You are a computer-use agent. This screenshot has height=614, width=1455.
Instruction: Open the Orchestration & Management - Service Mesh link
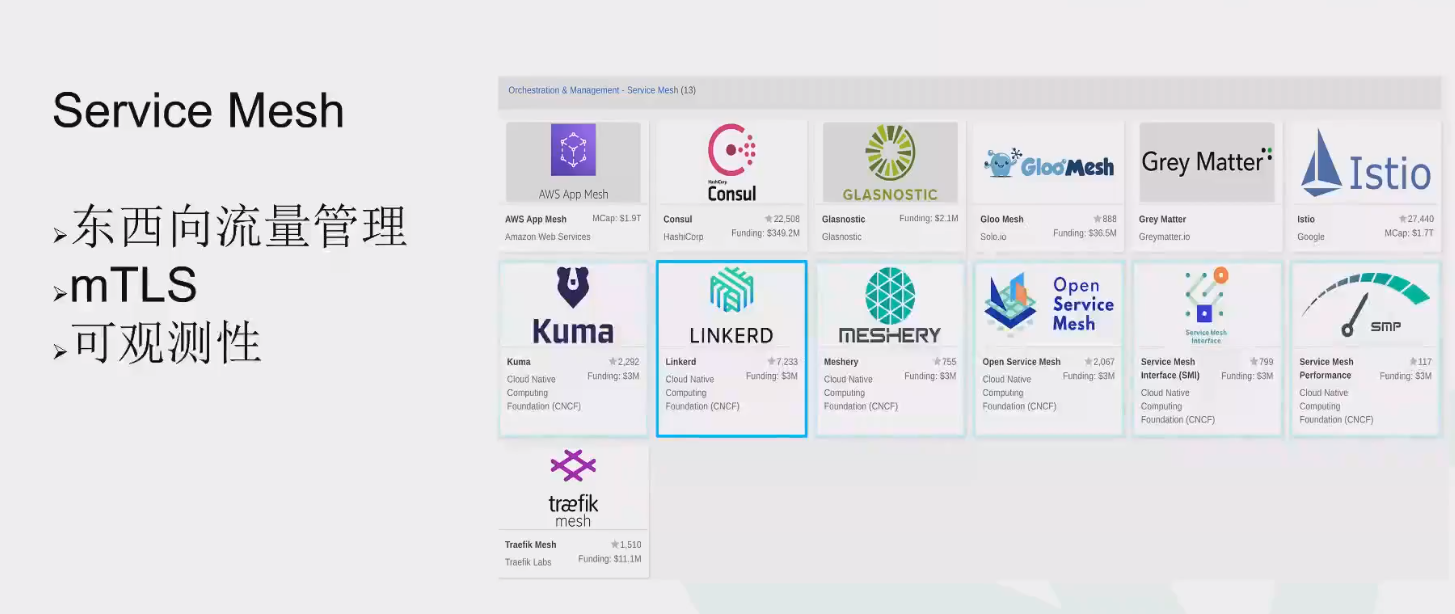tap(593, 90)
